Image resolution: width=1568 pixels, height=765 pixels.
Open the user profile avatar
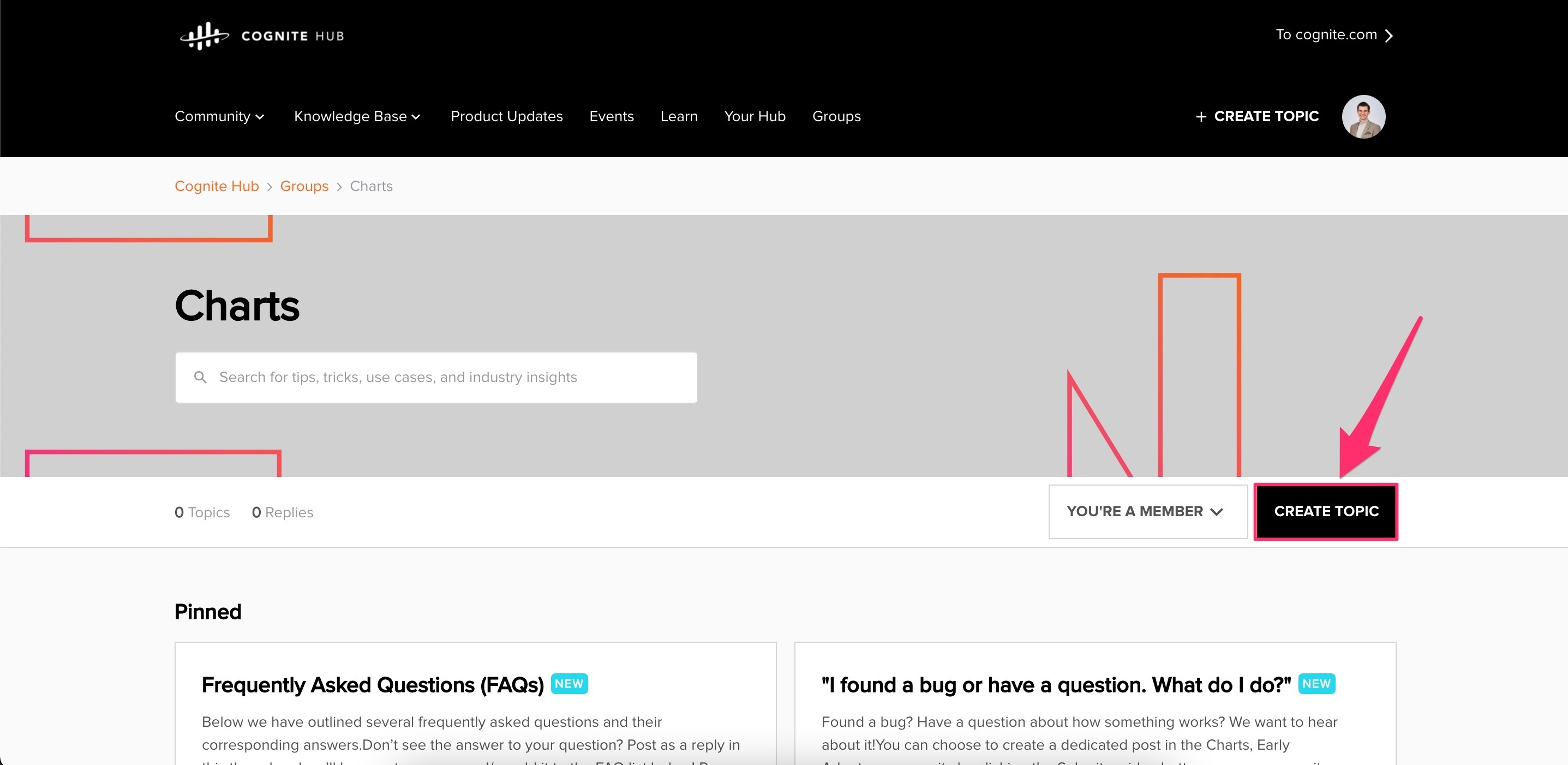click(x=1363, y=116)
